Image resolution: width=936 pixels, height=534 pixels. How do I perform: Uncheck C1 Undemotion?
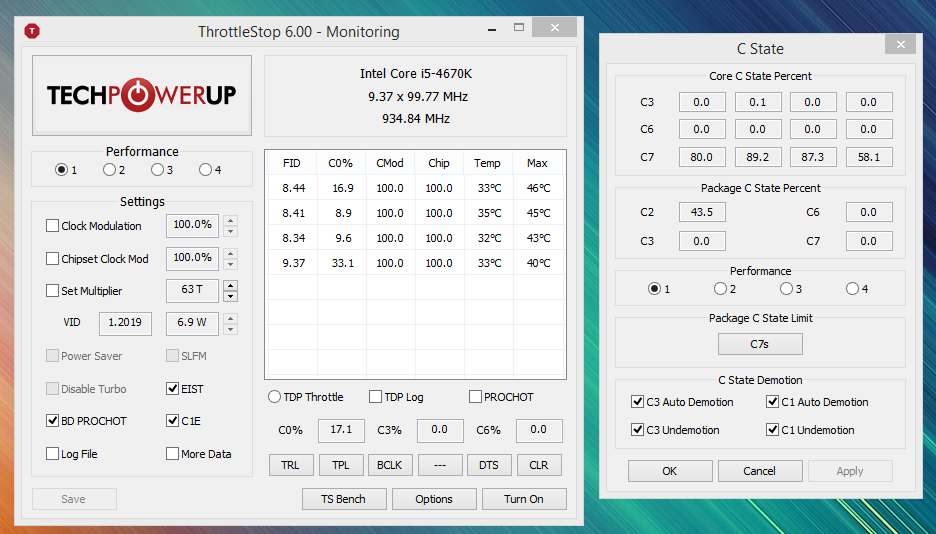point(772,430)
